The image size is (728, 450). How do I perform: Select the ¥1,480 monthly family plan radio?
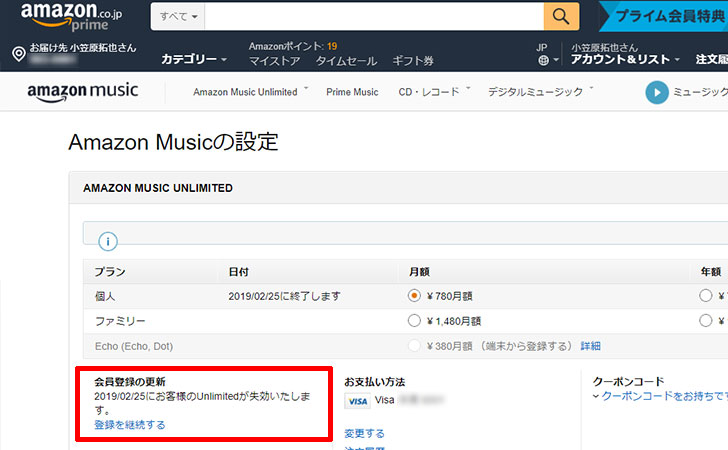(x=414, y=321)
